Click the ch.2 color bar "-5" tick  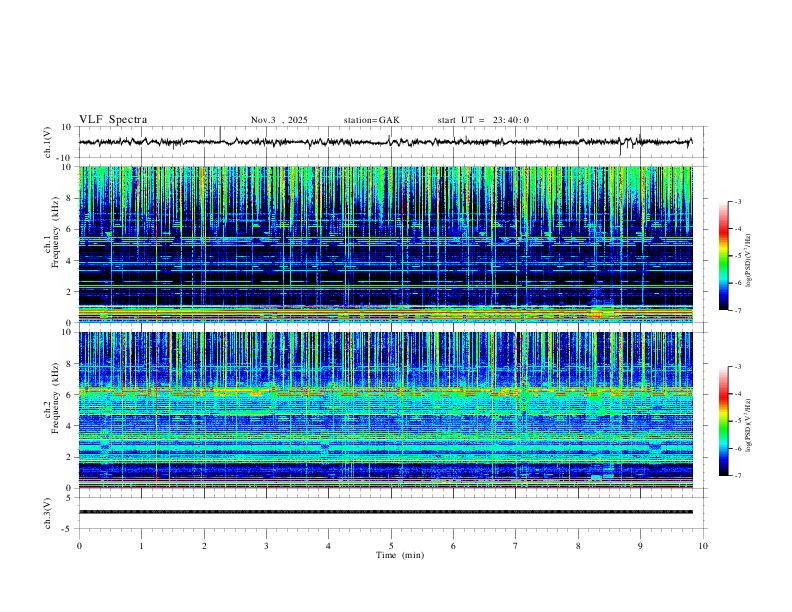pyautogui.click(x=738, y=421)
